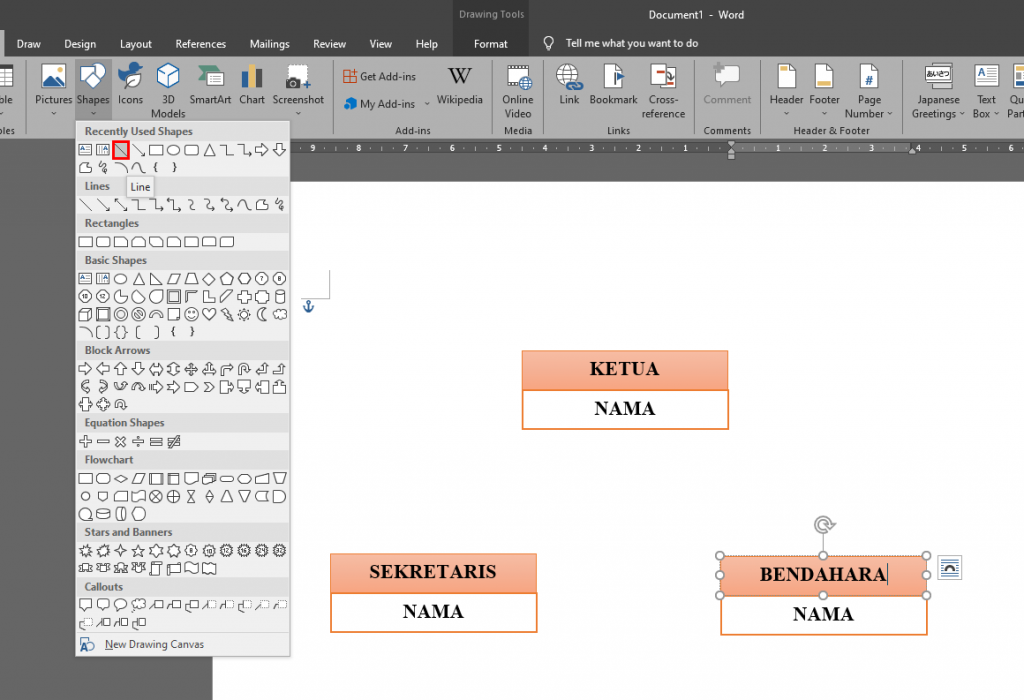
Task: Click the Bookmark button
Action: click(x=613, y=87)
